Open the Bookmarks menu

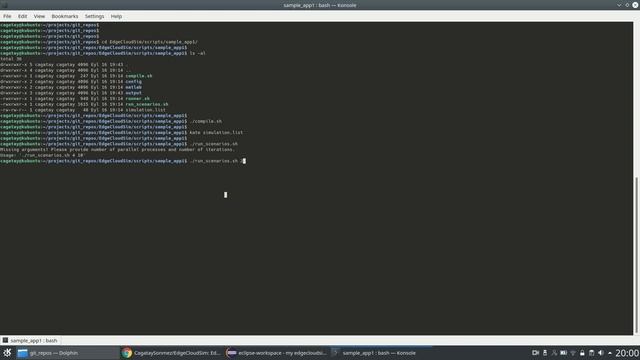pos(64,16)
